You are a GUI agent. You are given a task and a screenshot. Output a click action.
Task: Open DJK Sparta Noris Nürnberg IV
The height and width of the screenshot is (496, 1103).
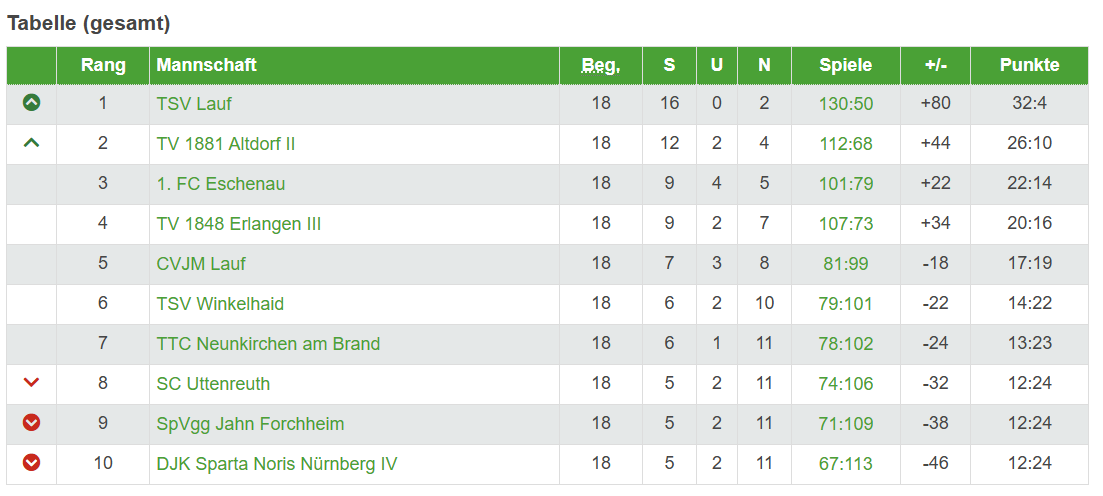coord(276,464)
